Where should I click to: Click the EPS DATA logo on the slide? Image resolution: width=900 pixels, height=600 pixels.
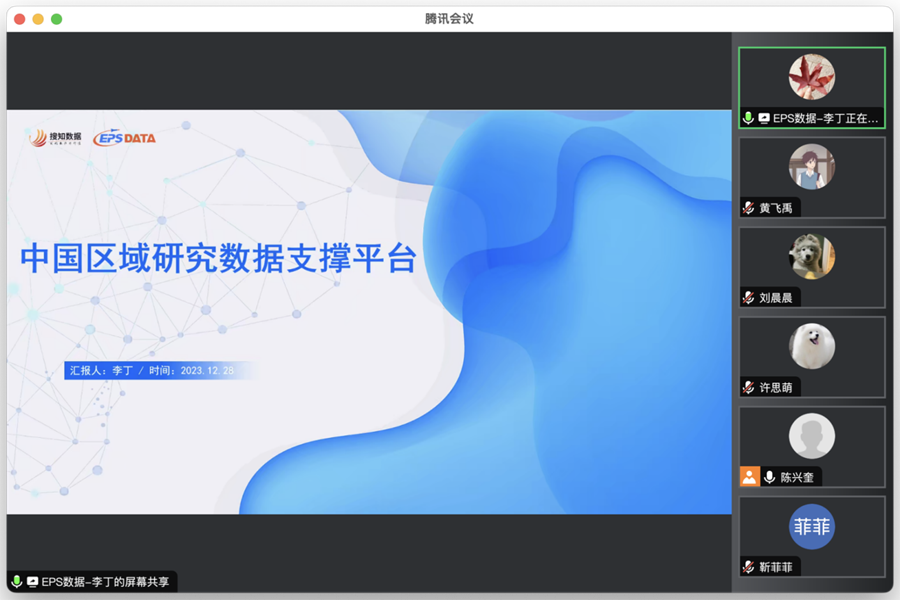[x=125, y=138]
